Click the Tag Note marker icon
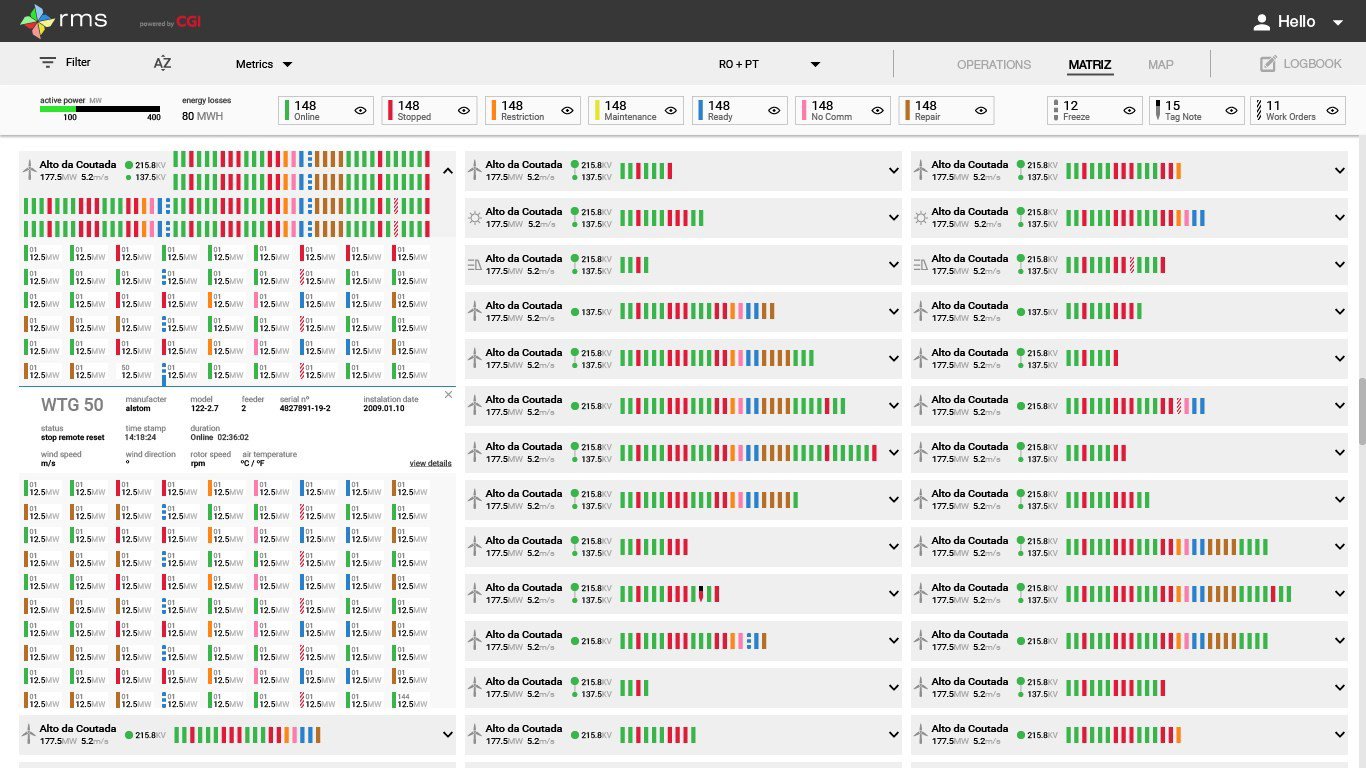 coord(1157,110)
